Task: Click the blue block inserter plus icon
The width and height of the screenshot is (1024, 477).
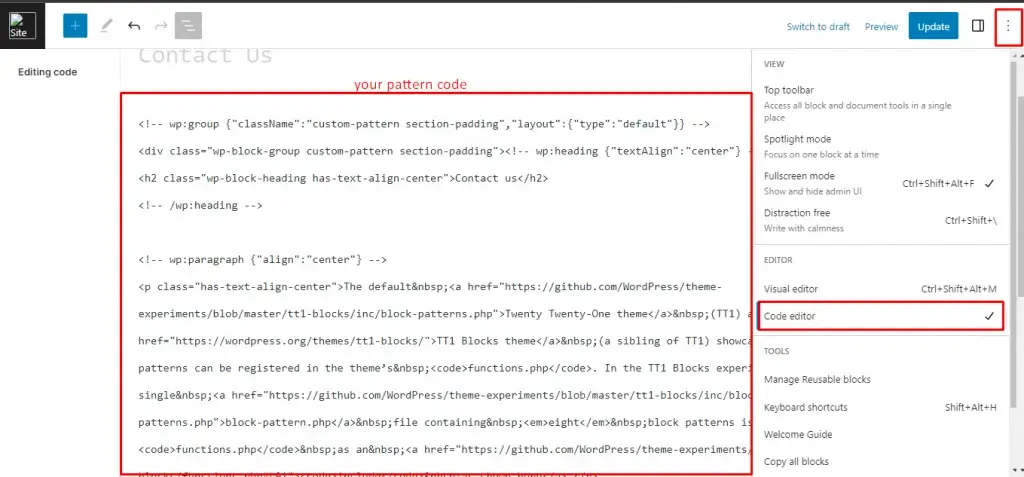Action: tap(75, 25)
